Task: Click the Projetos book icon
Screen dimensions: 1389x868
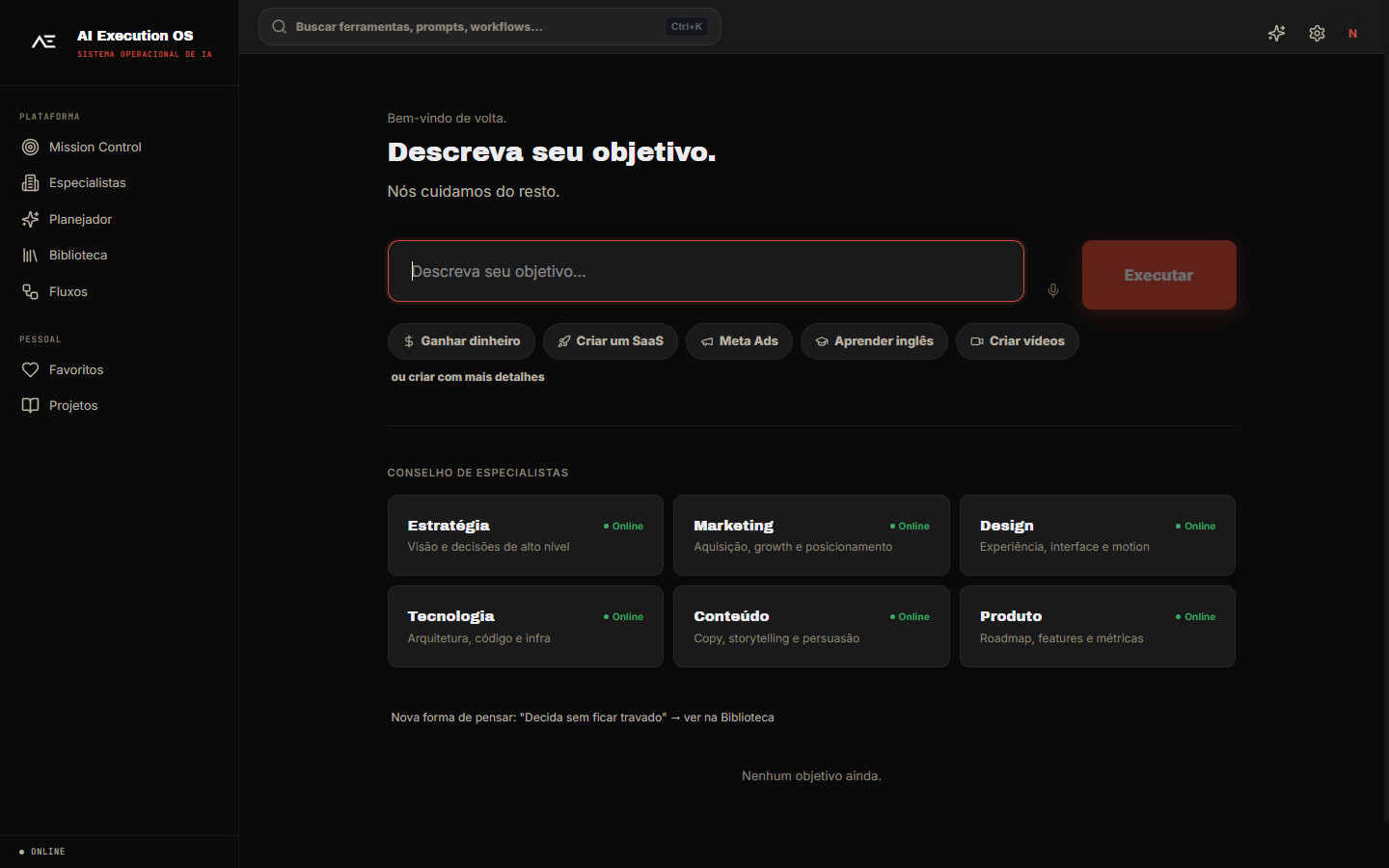Action: click(x=31, y=406)
